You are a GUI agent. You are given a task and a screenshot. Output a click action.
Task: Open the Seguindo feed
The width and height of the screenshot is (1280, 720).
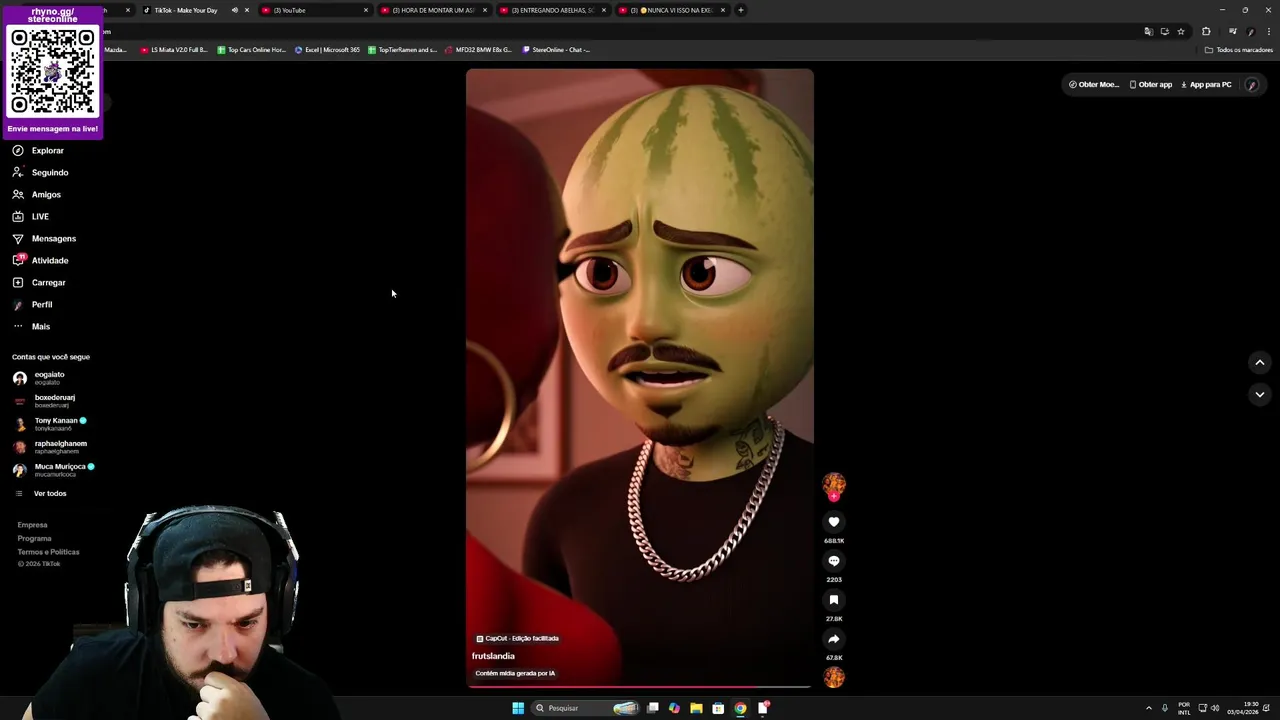[41, 173]
